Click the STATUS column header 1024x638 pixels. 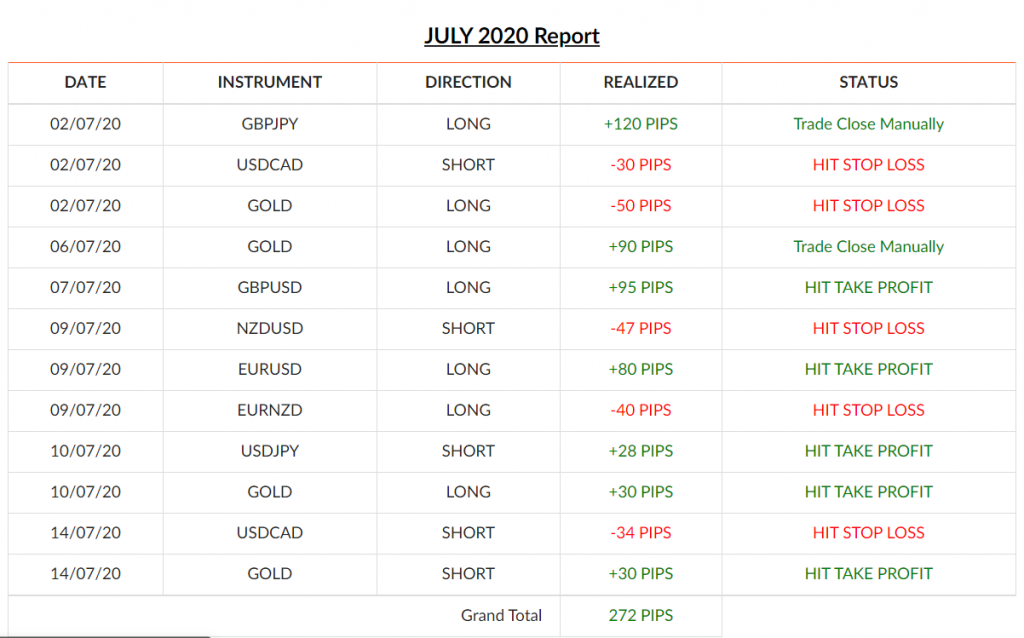(869, 82)
